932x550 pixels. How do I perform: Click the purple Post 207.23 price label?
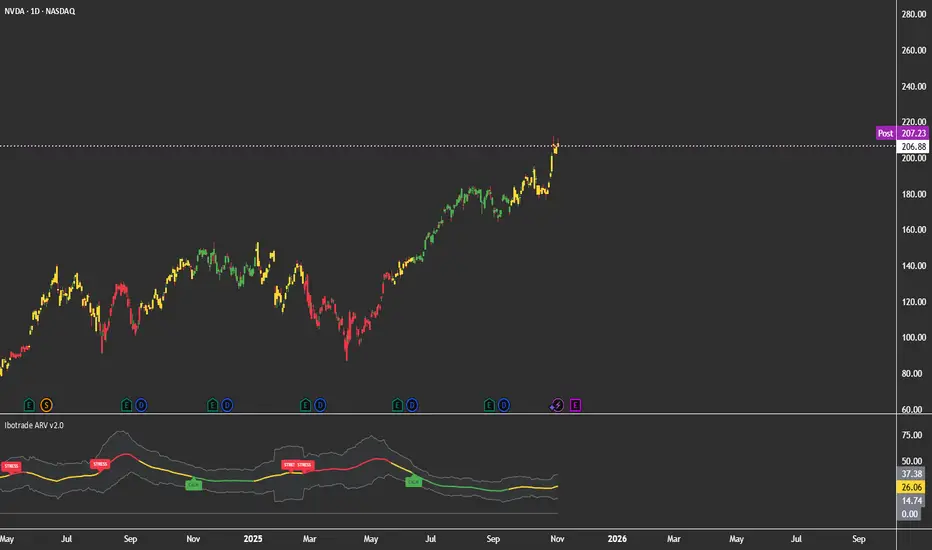point(902,133)
